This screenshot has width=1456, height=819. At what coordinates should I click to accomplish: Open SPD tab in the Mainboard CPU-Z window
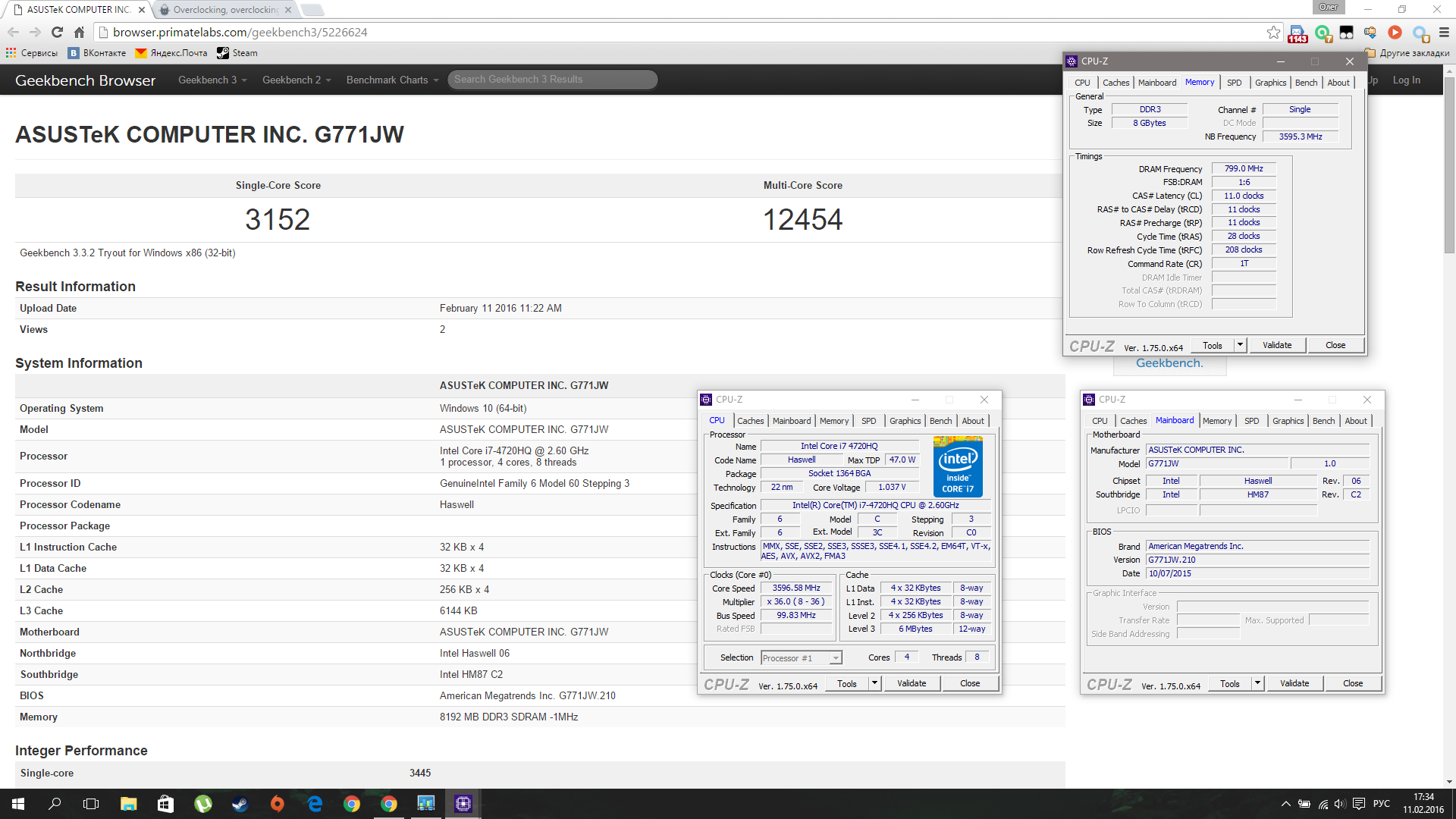[1252, 421]
